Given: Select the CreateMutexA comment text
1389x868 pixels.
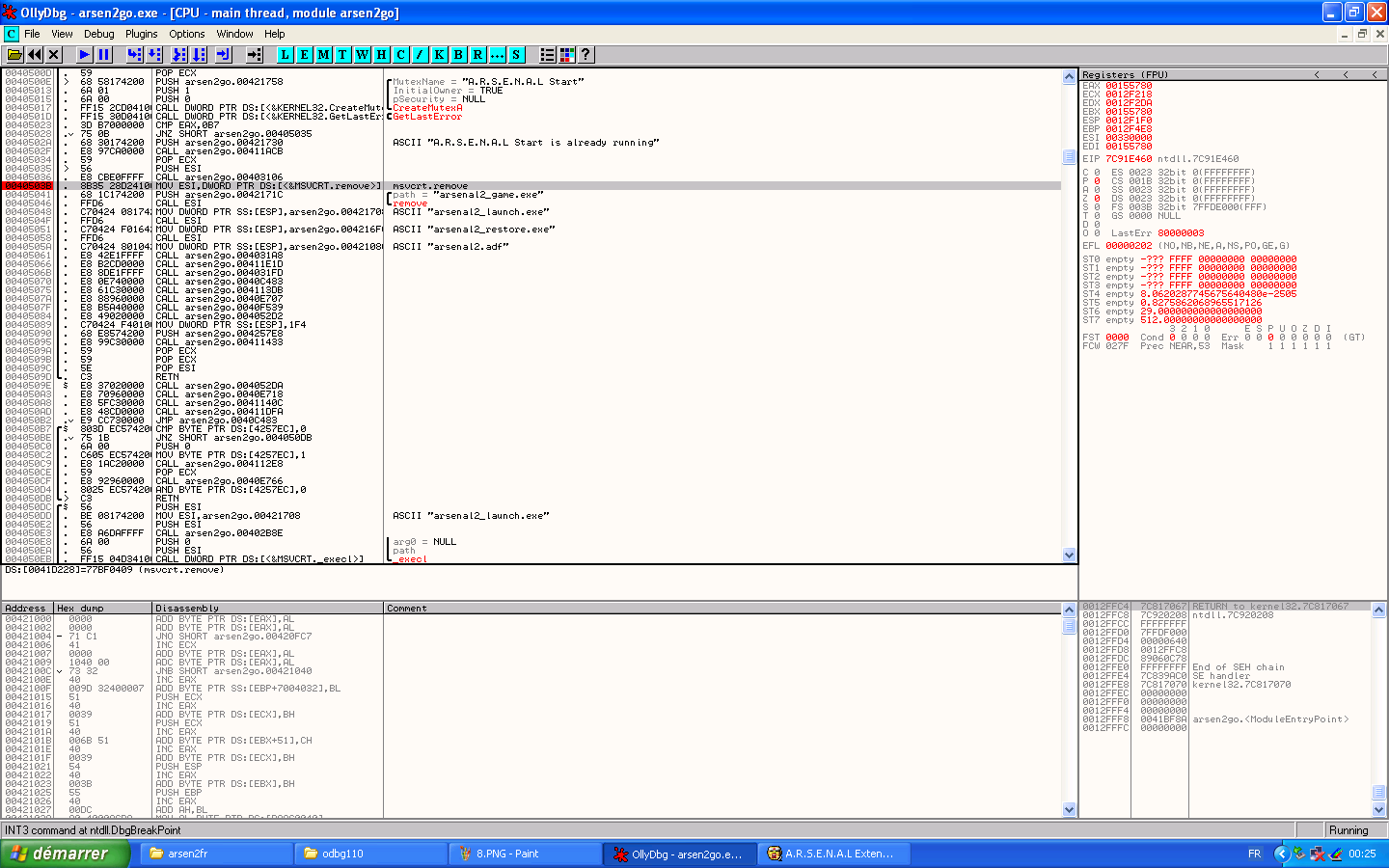Looking at the screenshot, I should [x=427, y=107].
